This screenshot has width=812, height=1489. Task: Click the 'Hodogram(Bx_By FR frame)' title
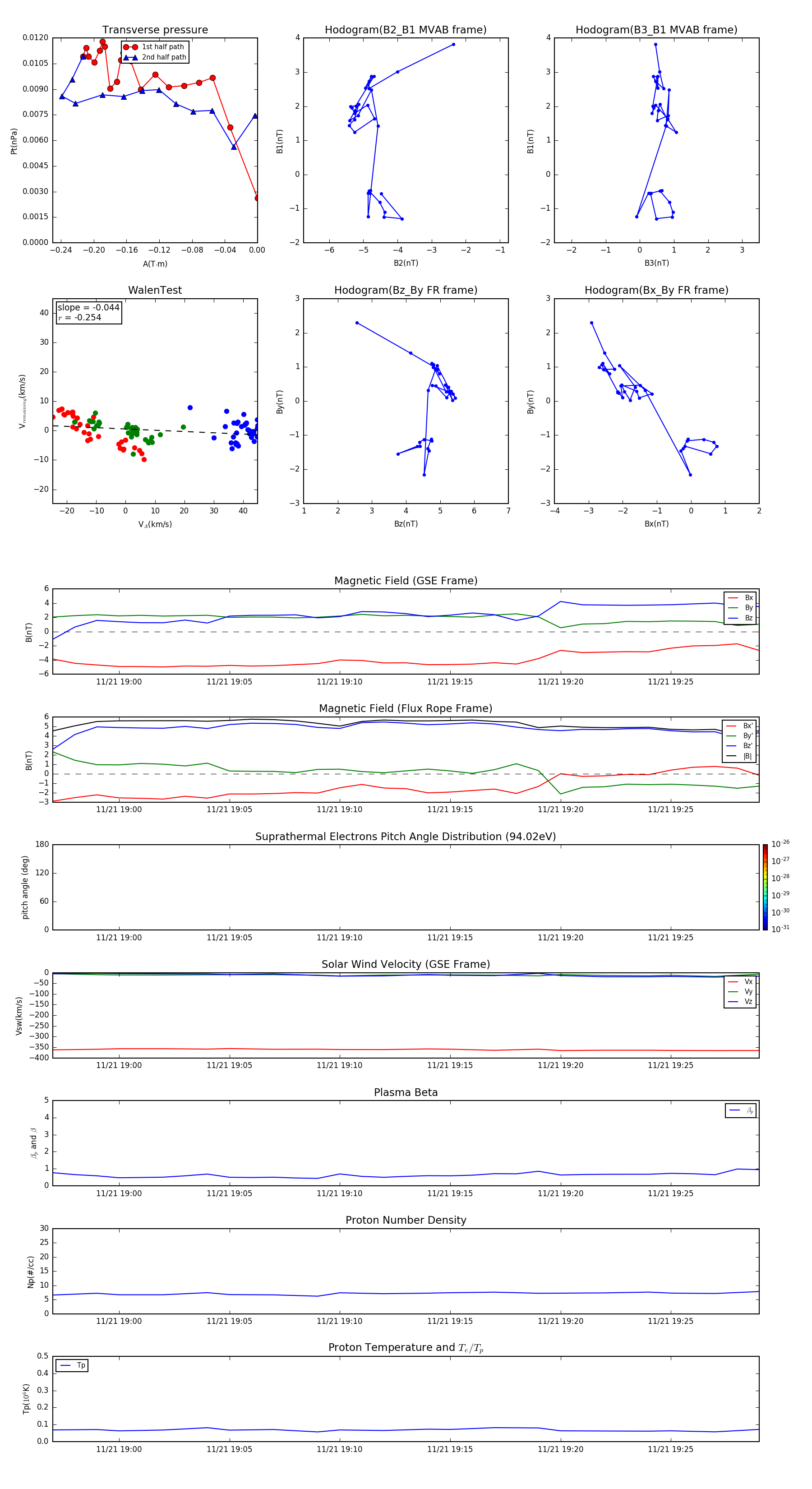click(656, 290)
